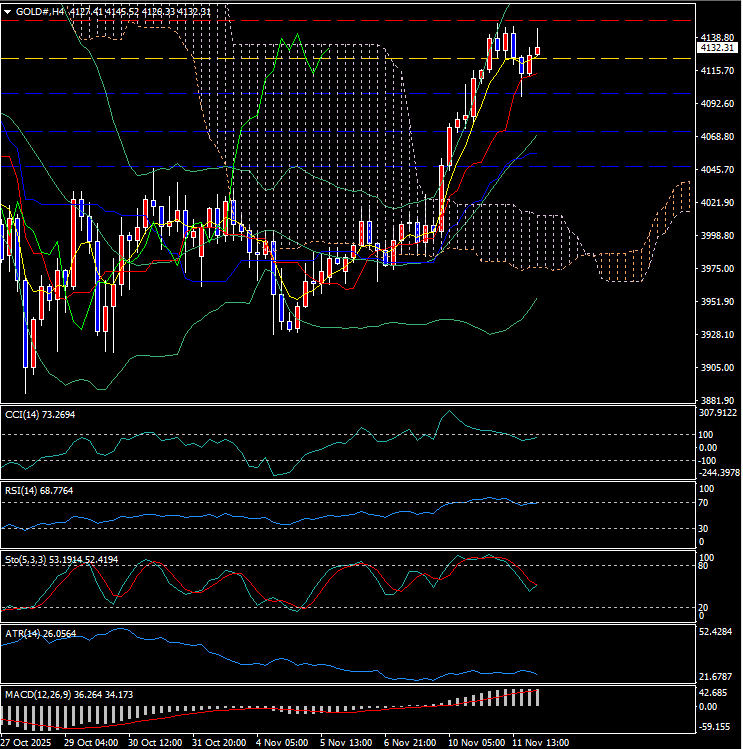The height and width of the screenshot is (749, 743).
Task: Click the 4068.80 price scale label
Action: tap(717, 137)
